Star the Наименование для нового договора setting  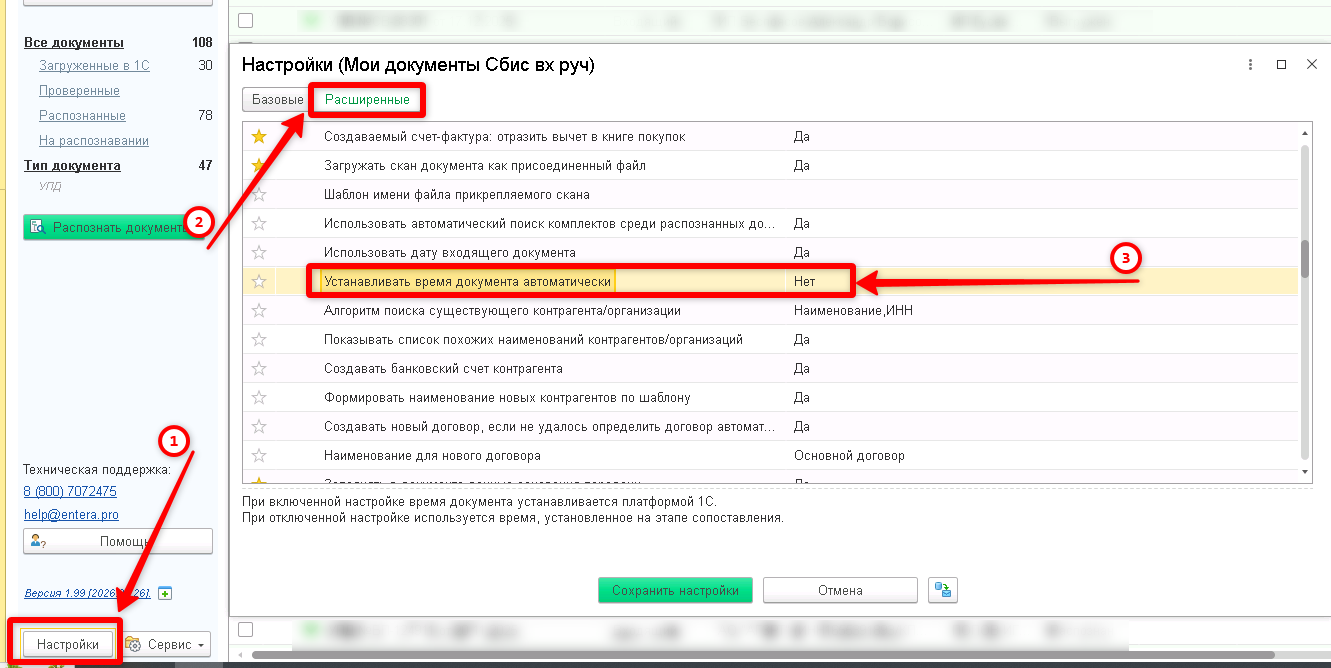coord(259,455)
